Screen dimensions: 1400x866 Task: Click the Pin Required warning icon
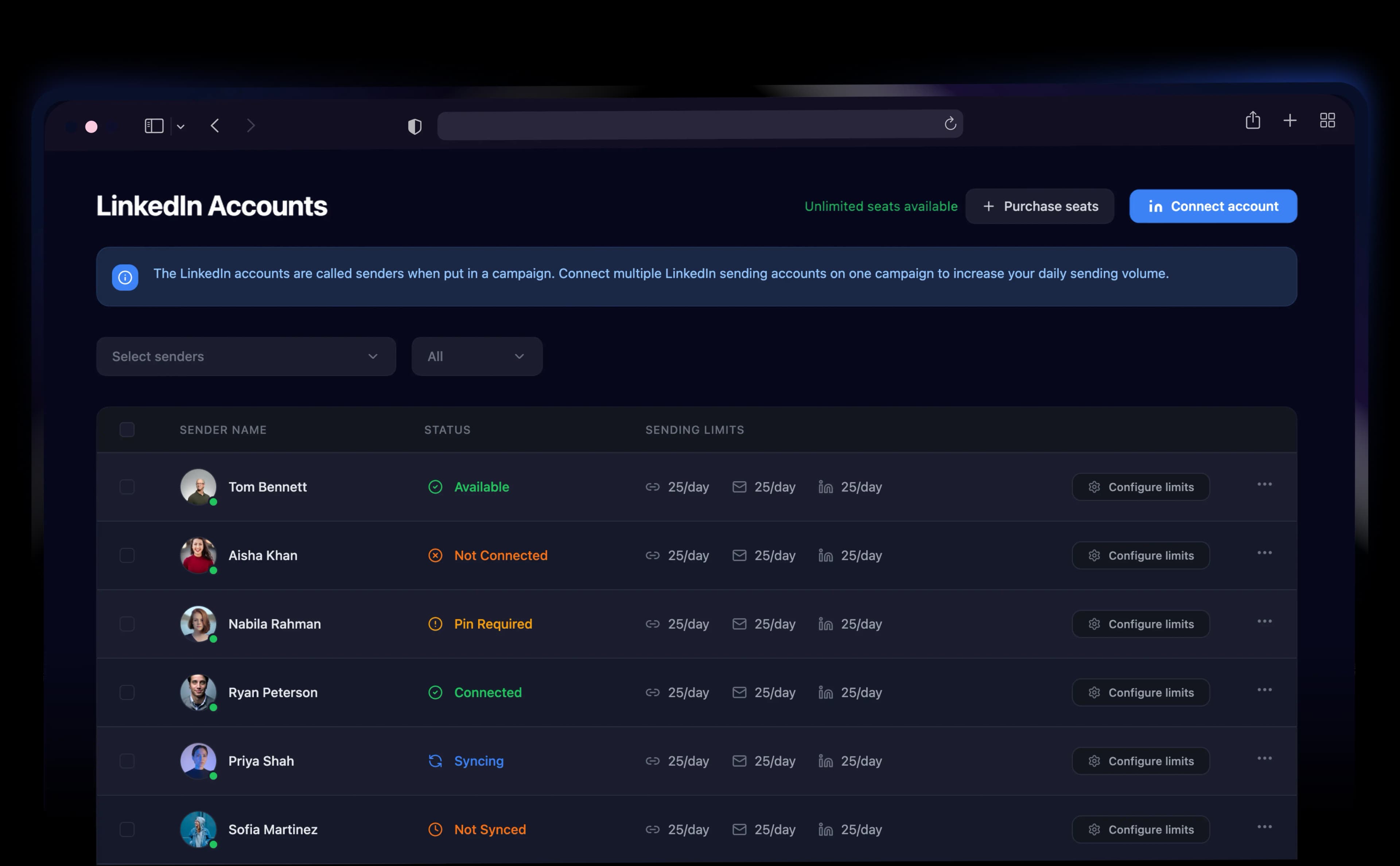435,624
